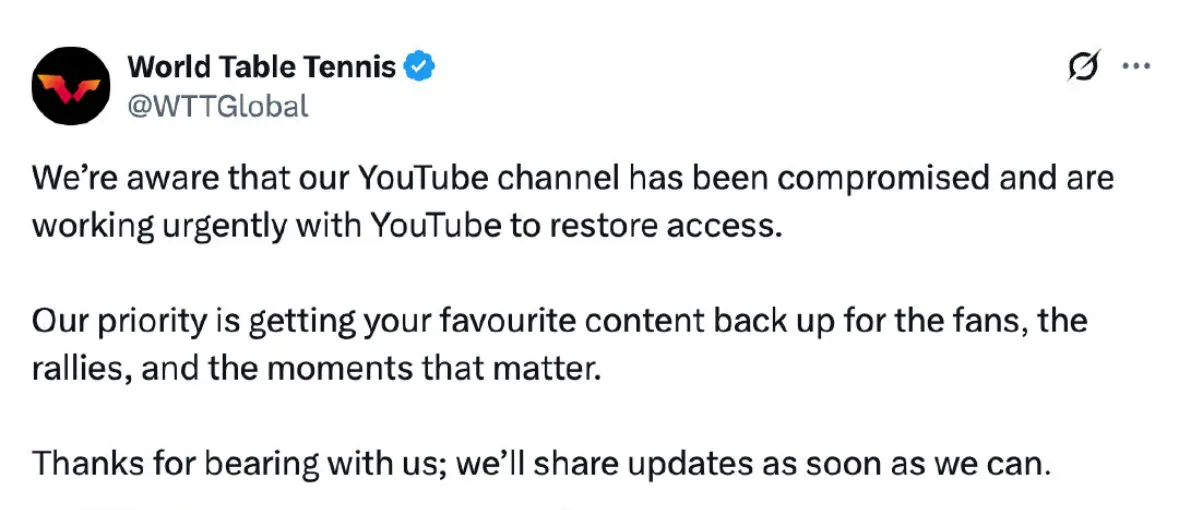
Task: Visit the @WTTGlobal handle link
Action: pyautogui.click(x=218, y=106)
